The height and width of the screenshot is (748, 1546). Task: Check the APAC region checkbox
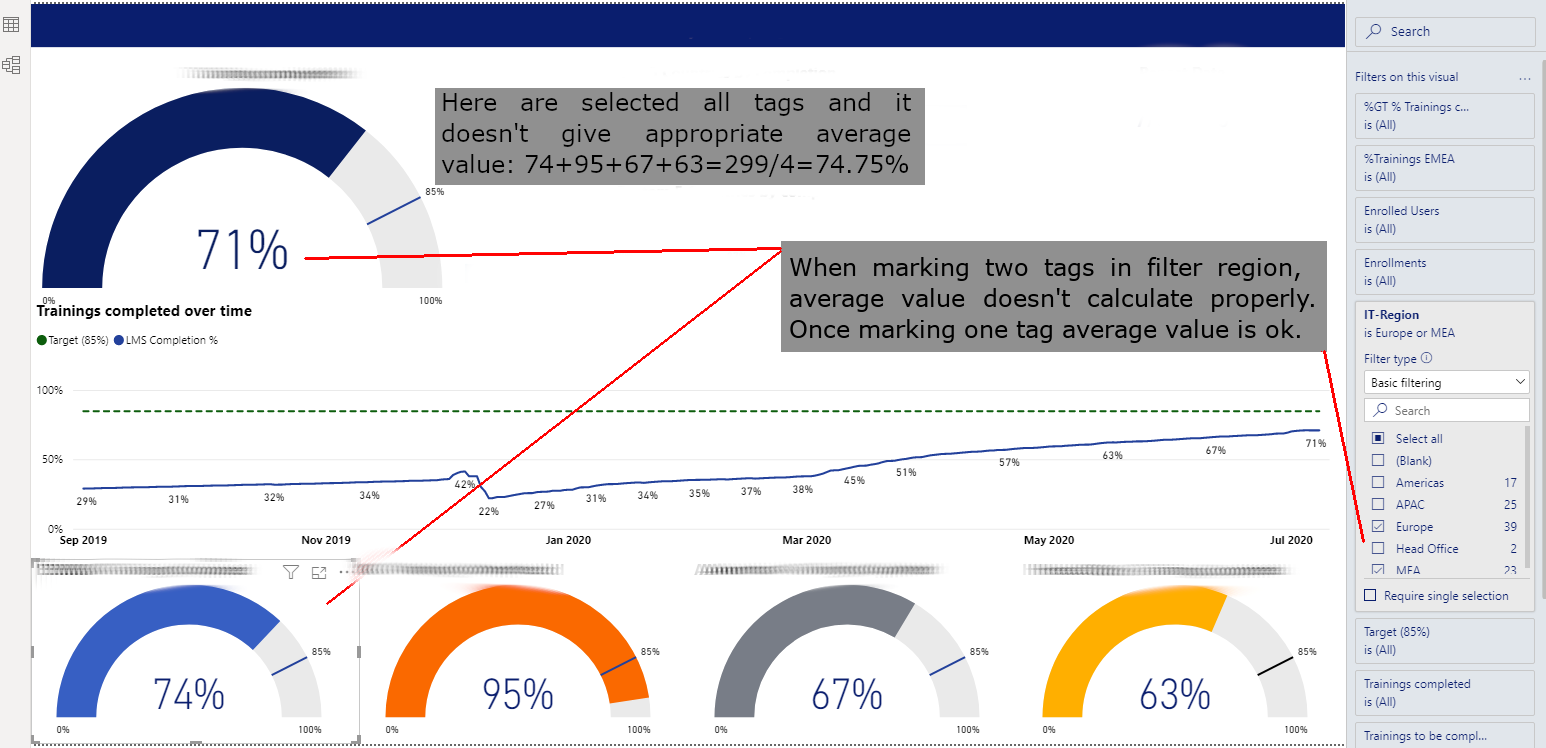1378,504
